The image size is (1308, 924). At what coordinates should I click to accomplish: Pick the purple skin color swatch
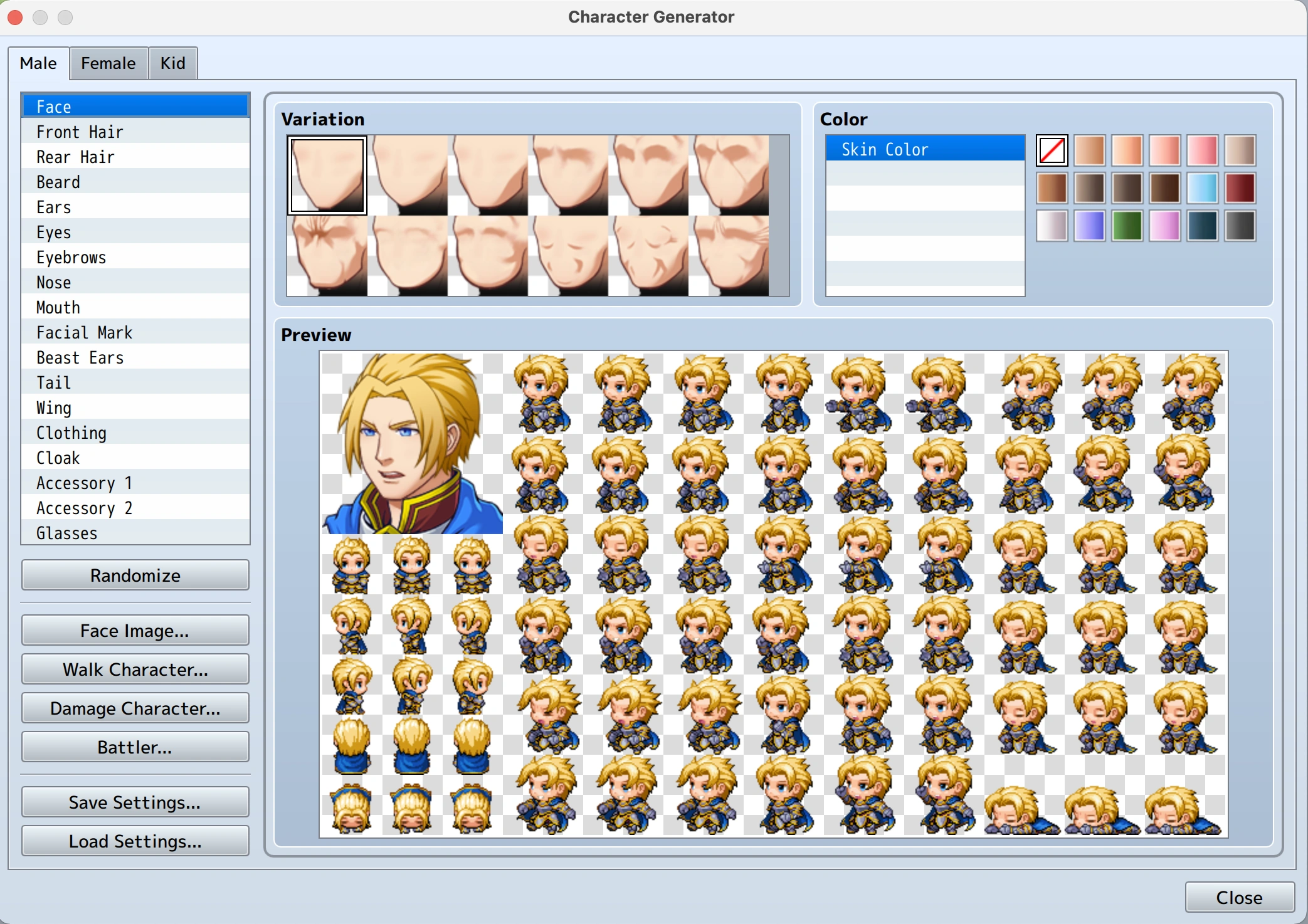pos(1089,226)
